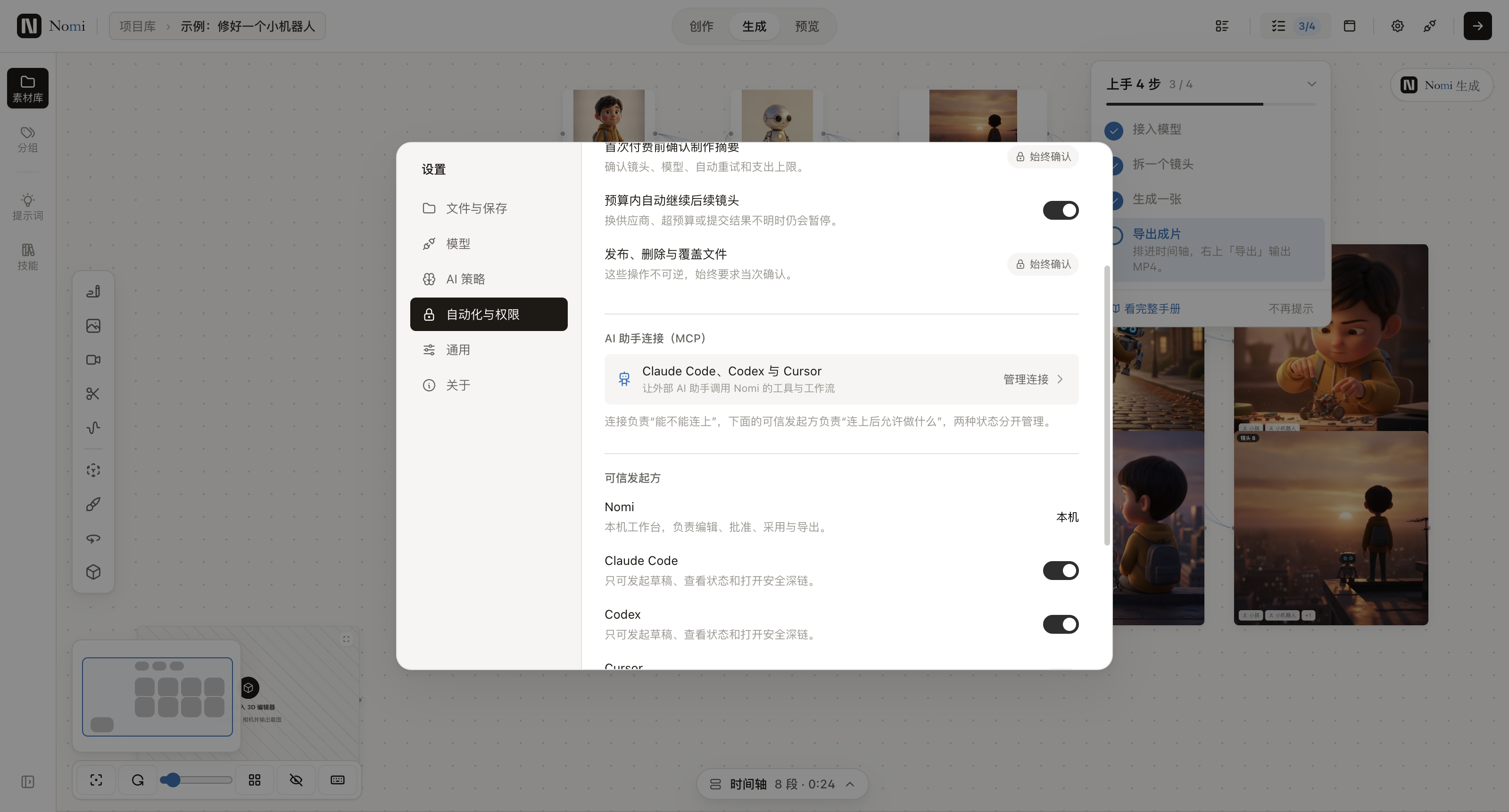This screenshot has width=1509, height=812.
Task: Click 看完整手册 link
Action: tap(1146, 308)
